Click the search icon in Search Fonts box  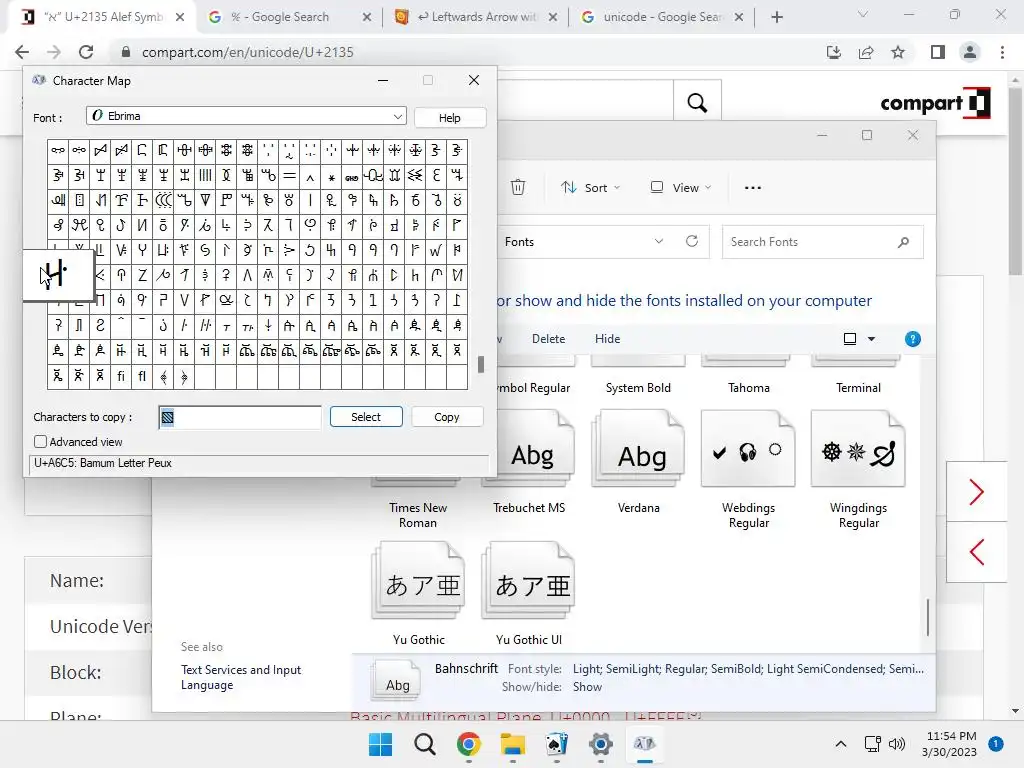pos(903,242)
